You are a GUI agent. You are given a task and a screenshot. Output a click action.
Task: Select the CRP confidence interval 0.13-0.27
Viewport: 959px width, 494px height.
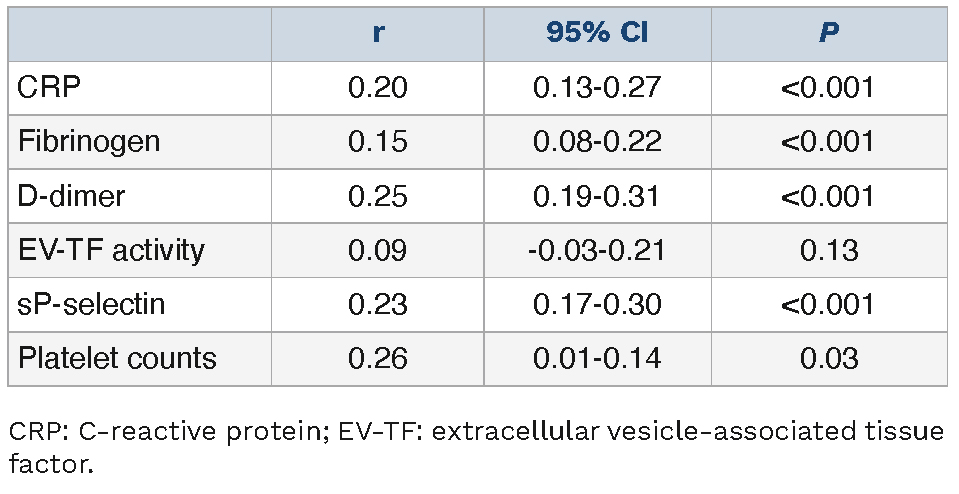[597, 88]
